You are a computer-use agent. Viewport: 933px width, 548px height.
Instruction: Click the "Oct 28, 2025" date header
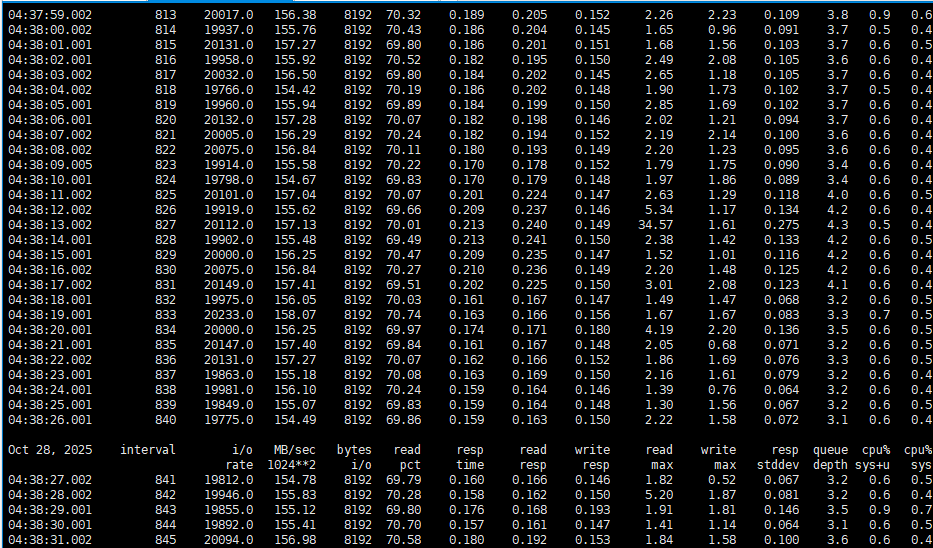click(x=50, y=450)
